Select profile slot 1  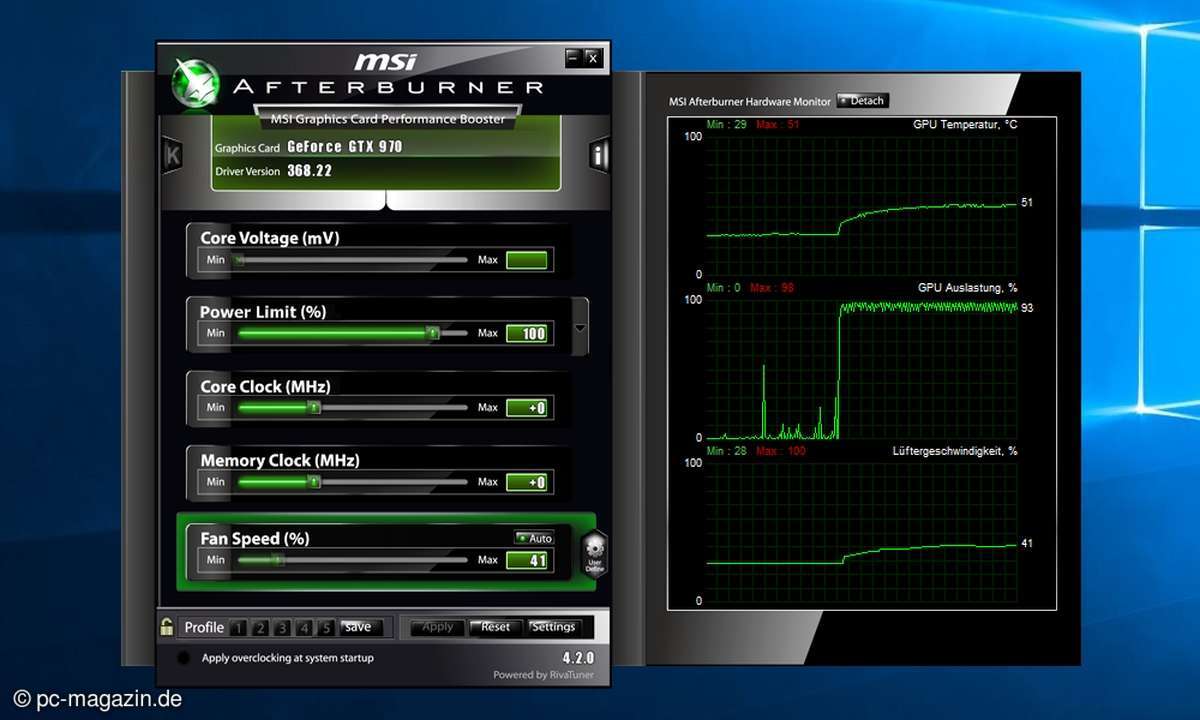click(238, 628)
